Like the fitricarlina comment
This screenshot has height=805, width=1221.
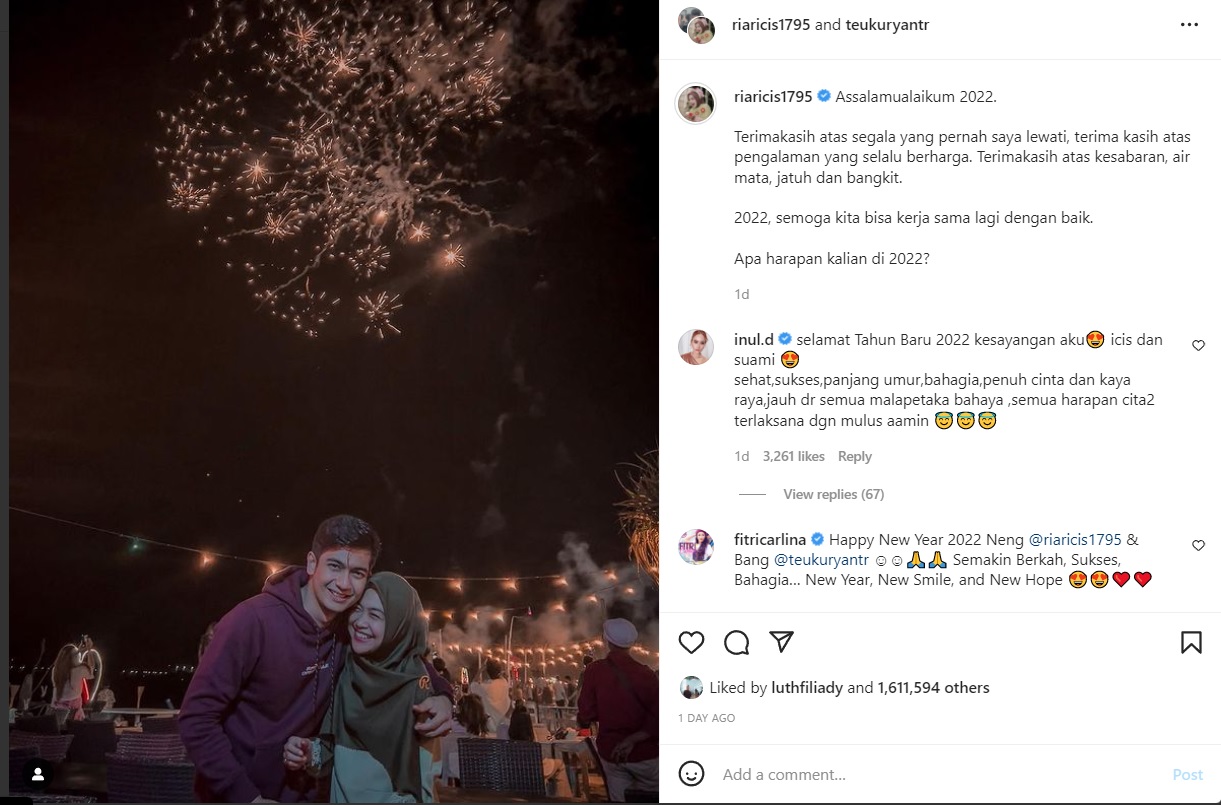tap(1198, 546)
